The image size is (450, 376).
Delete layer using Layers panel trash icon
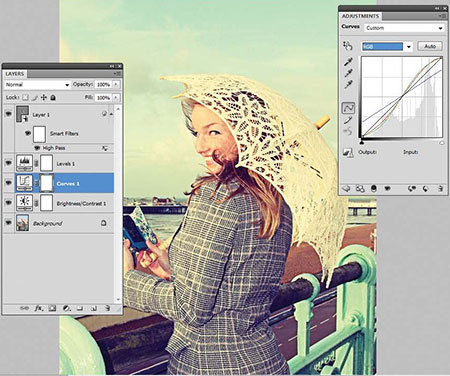pos(107,308)
